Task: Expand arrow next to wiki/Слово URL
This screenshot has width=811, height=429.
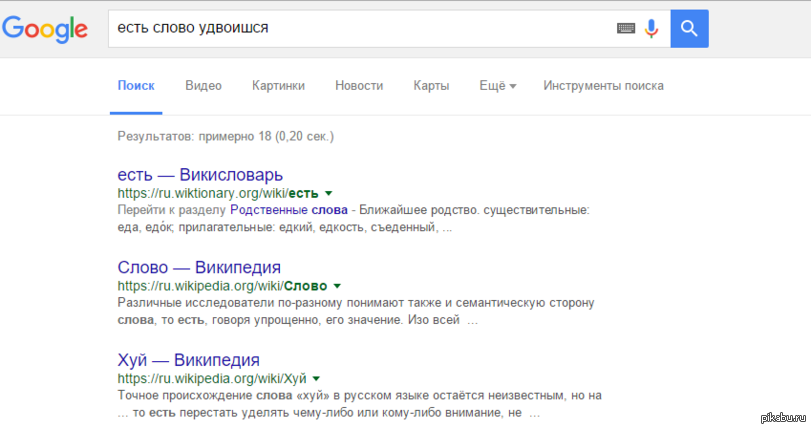Action: coord(337,286)
